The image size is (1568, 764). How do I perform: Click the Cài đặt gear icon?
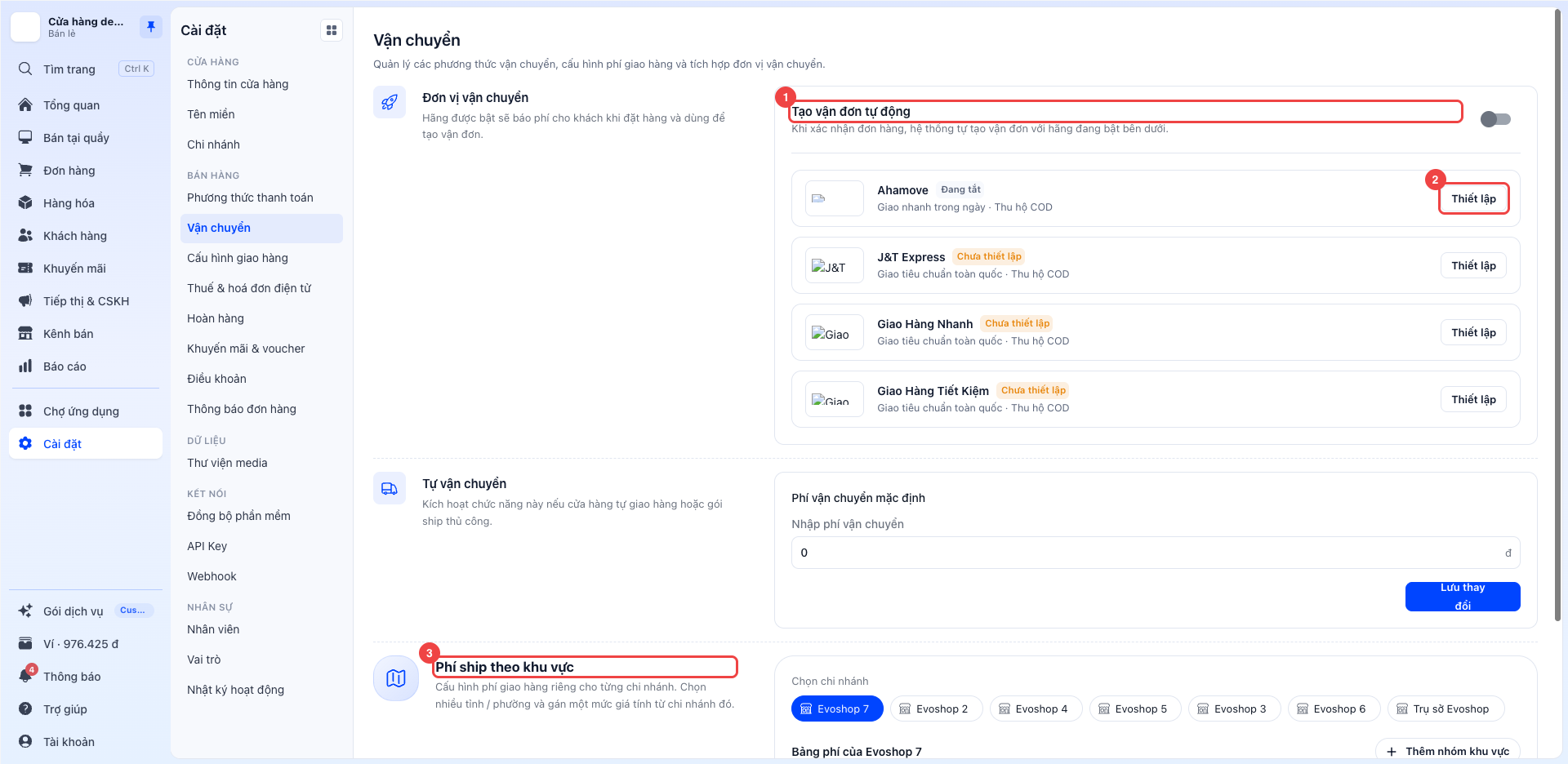pos(25,444)
